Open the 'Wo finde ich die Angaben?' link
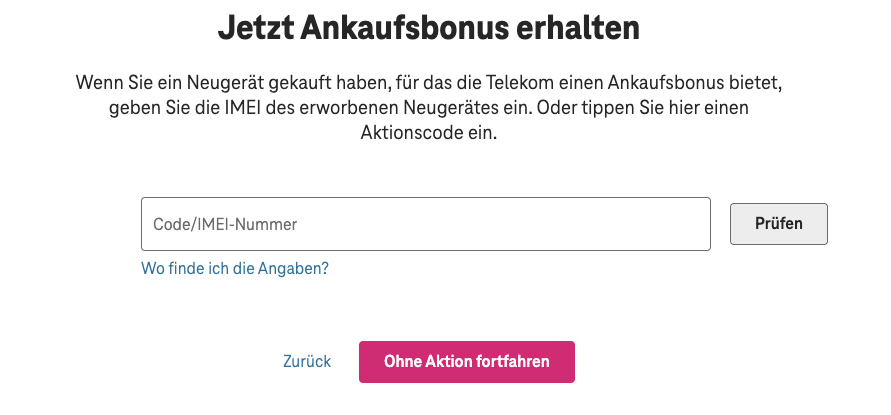891x415 pixels. (x=235, y=269)
